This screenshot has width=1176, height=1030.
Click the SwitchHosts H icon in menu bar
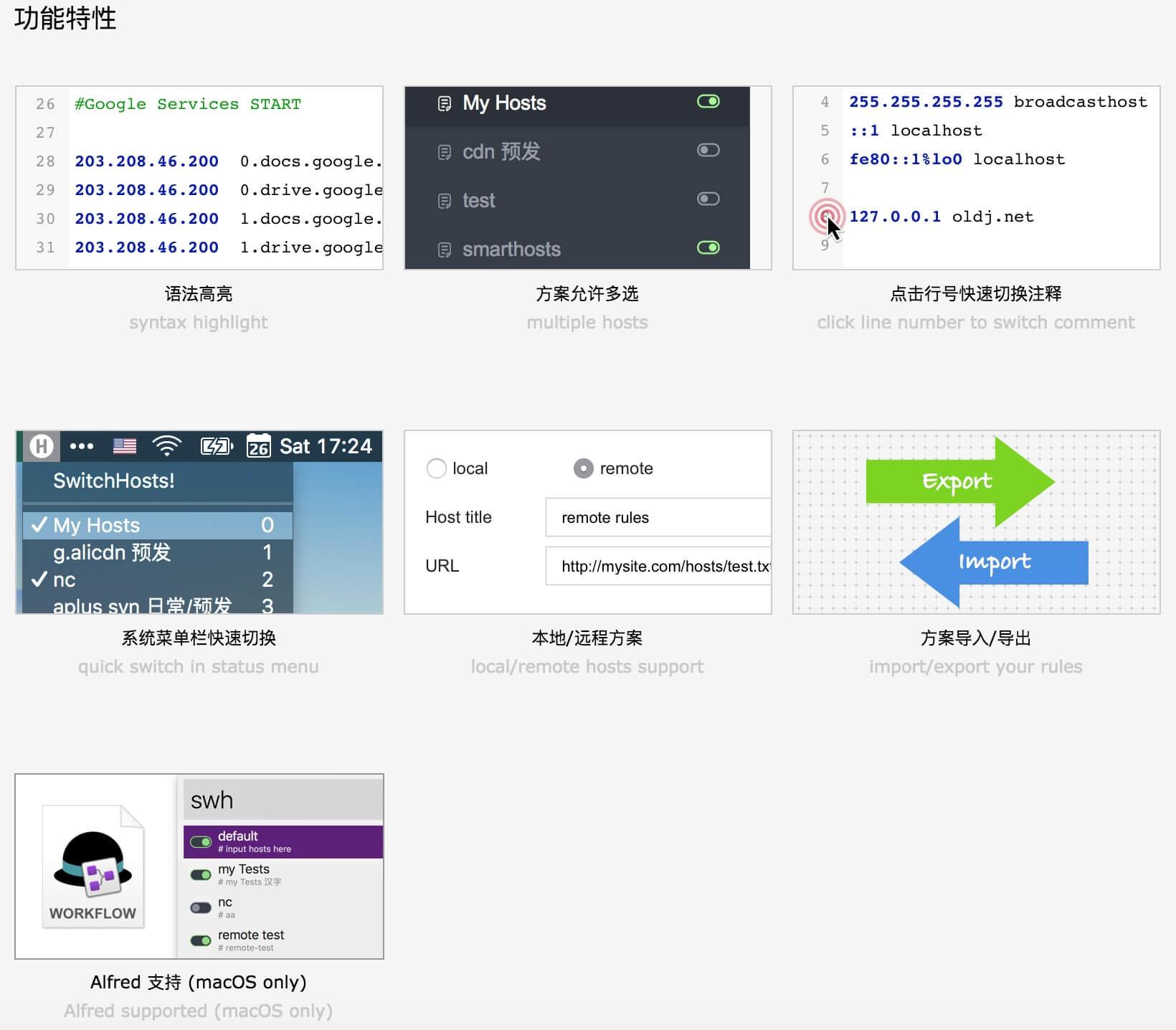[x=42, y=446]
